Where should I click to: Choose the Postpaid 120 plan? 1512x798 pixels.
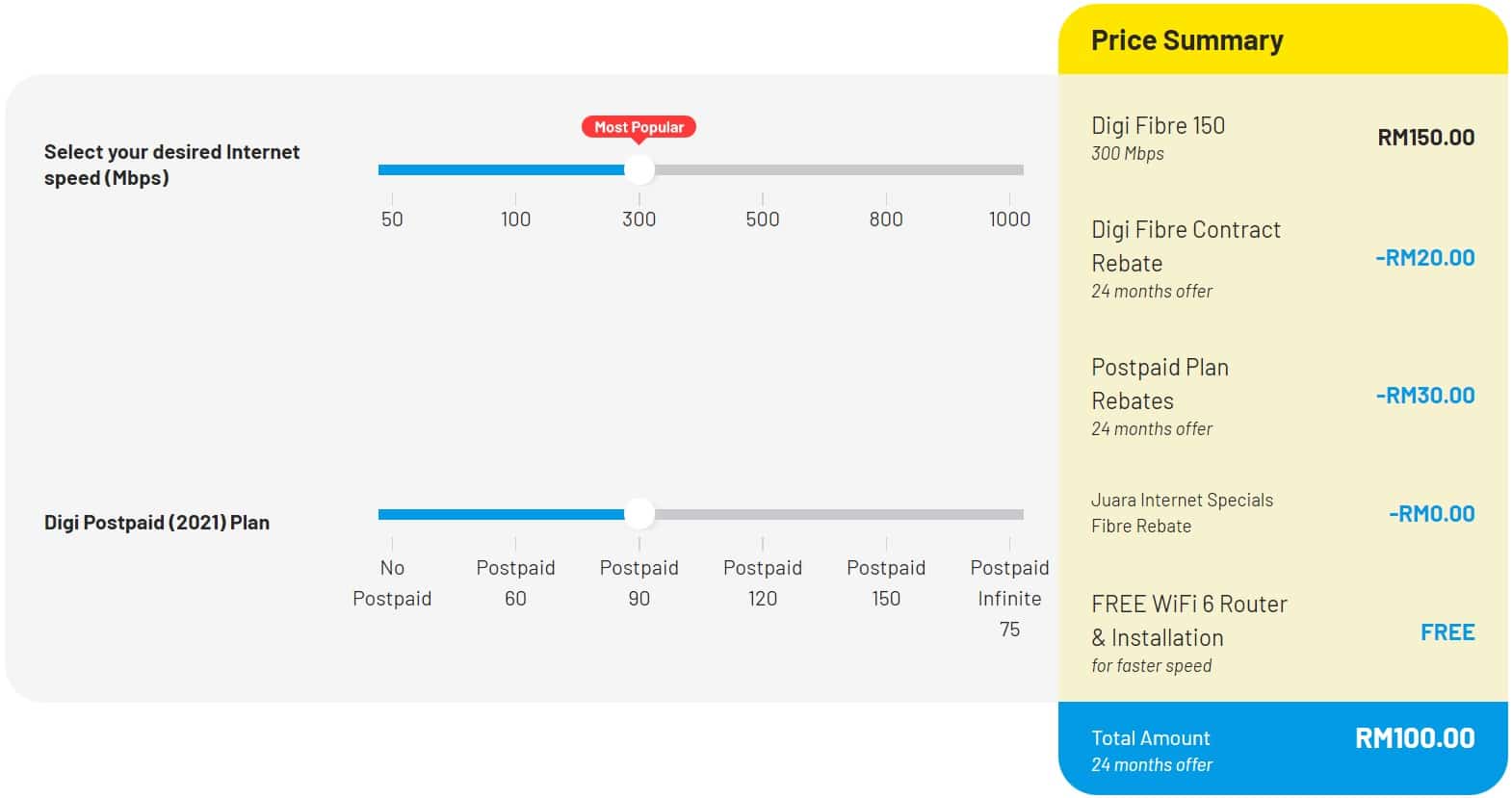[x=762, y=582]
